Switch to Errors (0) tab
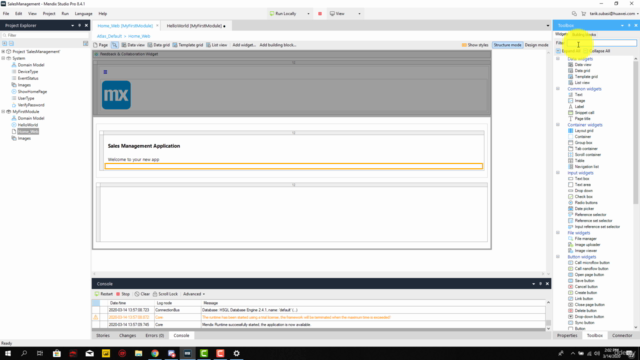Screen dimensions: 640x360 (x=155, y=336)
